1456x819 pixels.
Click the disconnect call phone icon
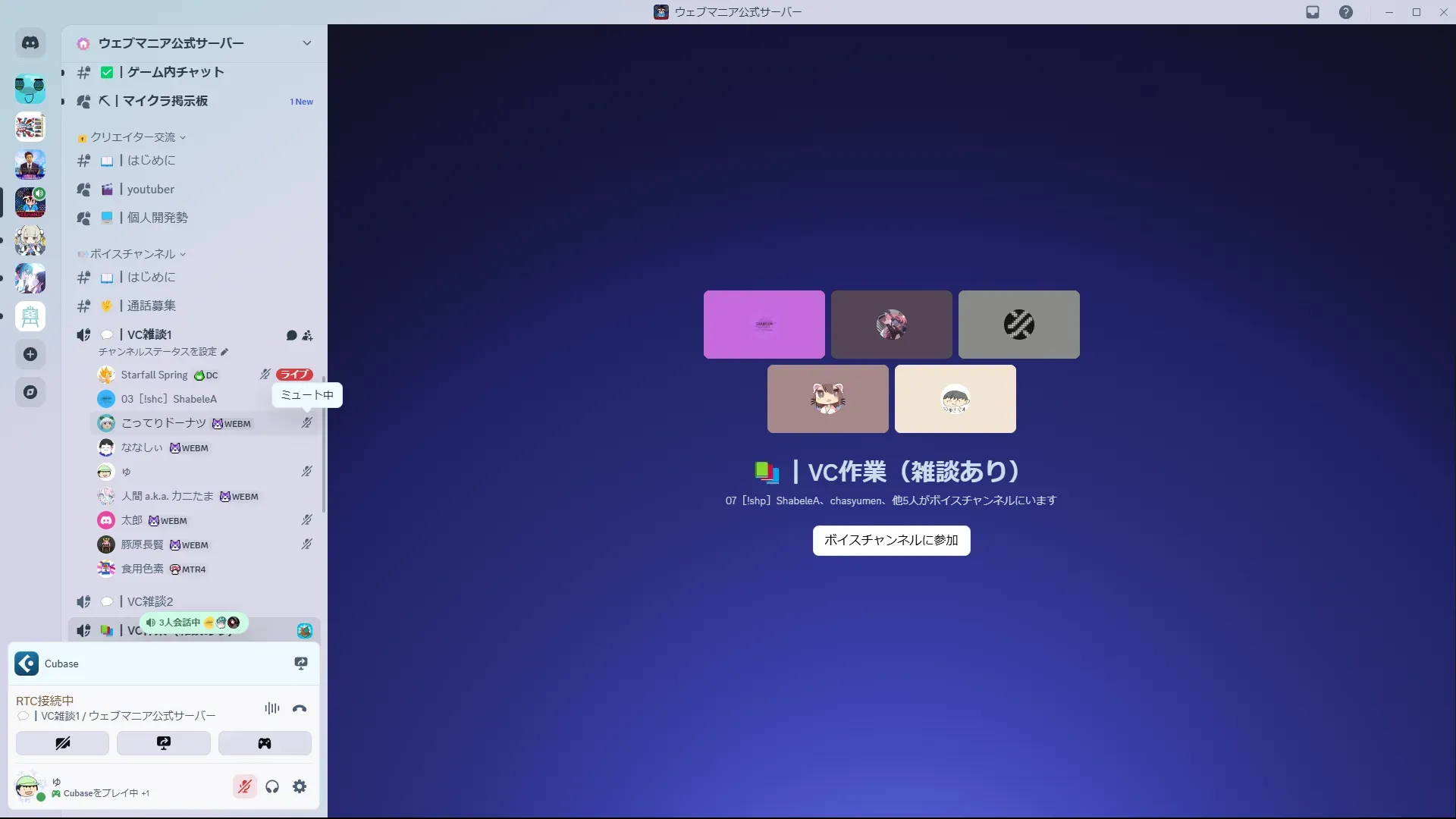[x=300, y=708]
